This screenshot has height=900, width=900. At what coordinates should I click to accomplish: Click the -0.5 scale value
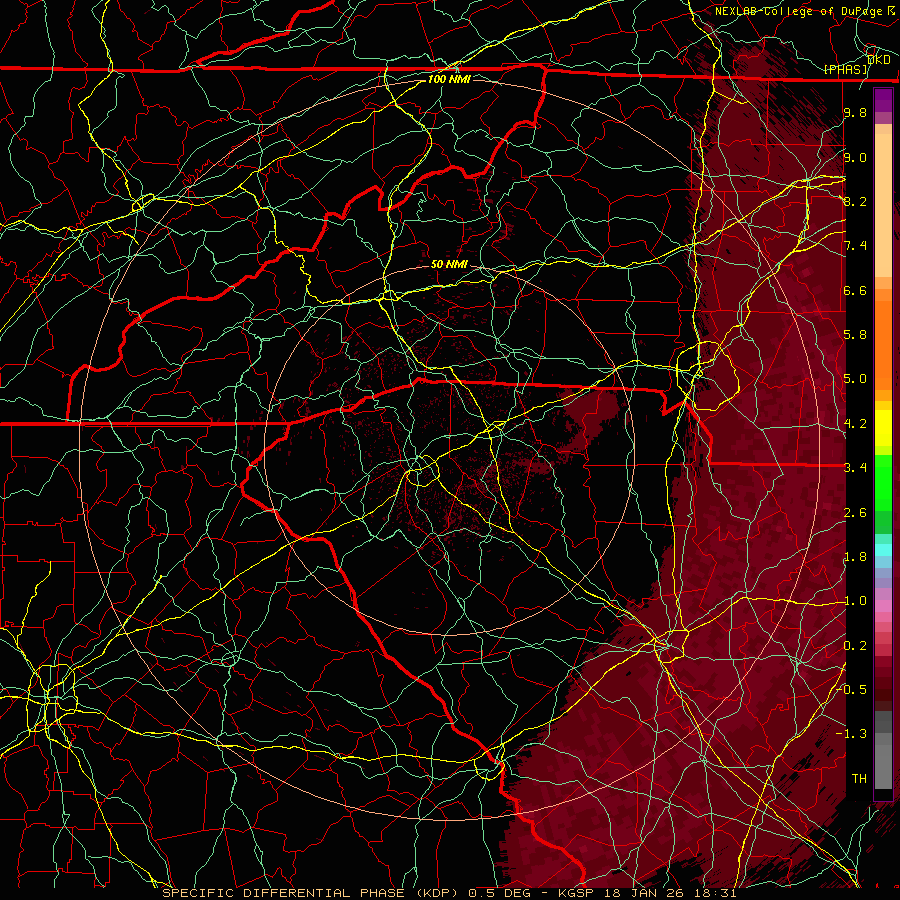pyautogui.click(x=852, y=690)
